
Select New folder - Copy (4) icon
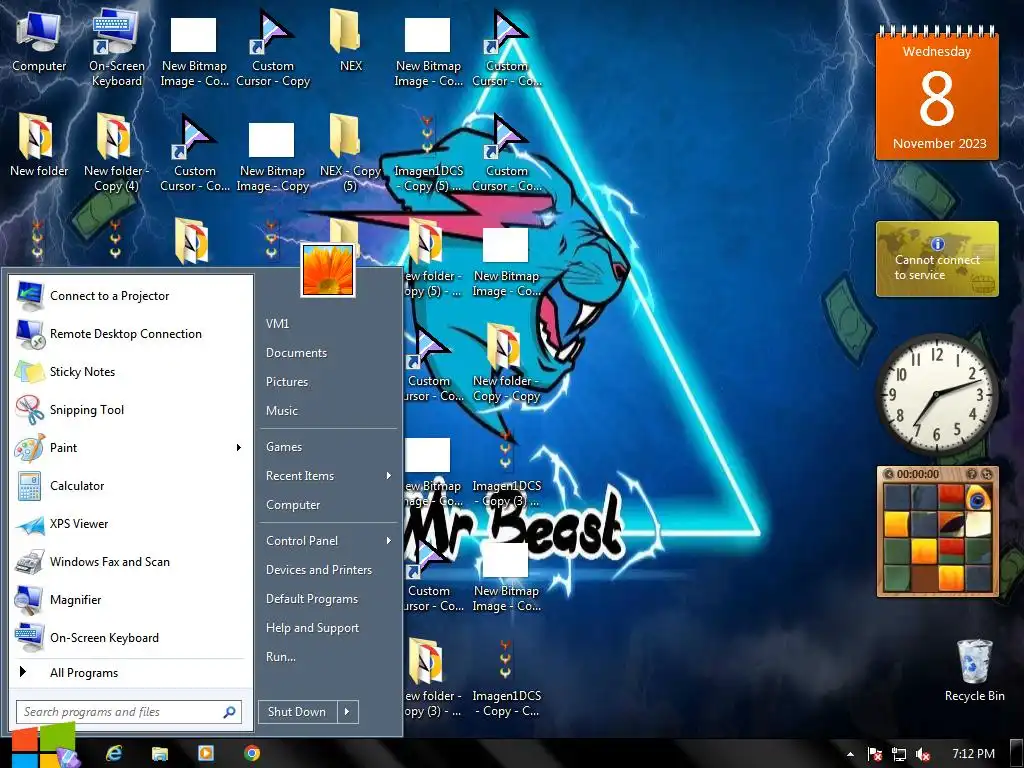click(116, 152)
